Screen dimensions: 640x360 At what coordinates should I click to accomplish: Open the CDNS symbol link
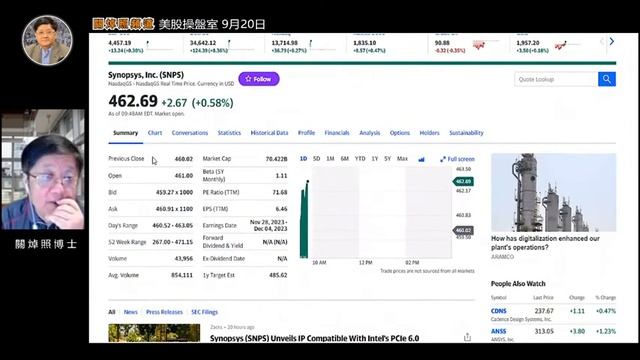coord(498,311)
